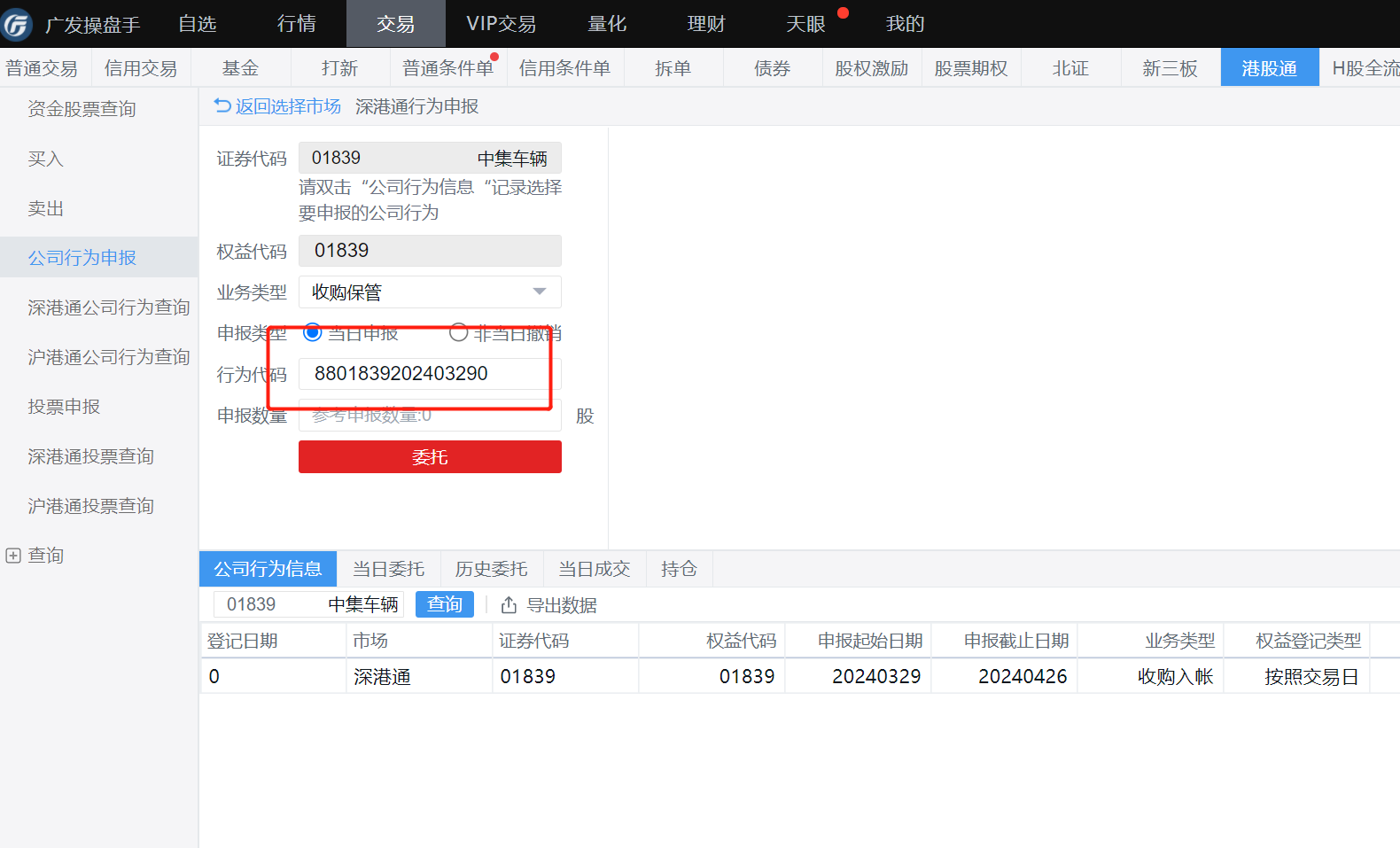Click the blue 查询 button
This screenshot has width=1400, height=848.
pyautogui.click(x=445, y=604)
